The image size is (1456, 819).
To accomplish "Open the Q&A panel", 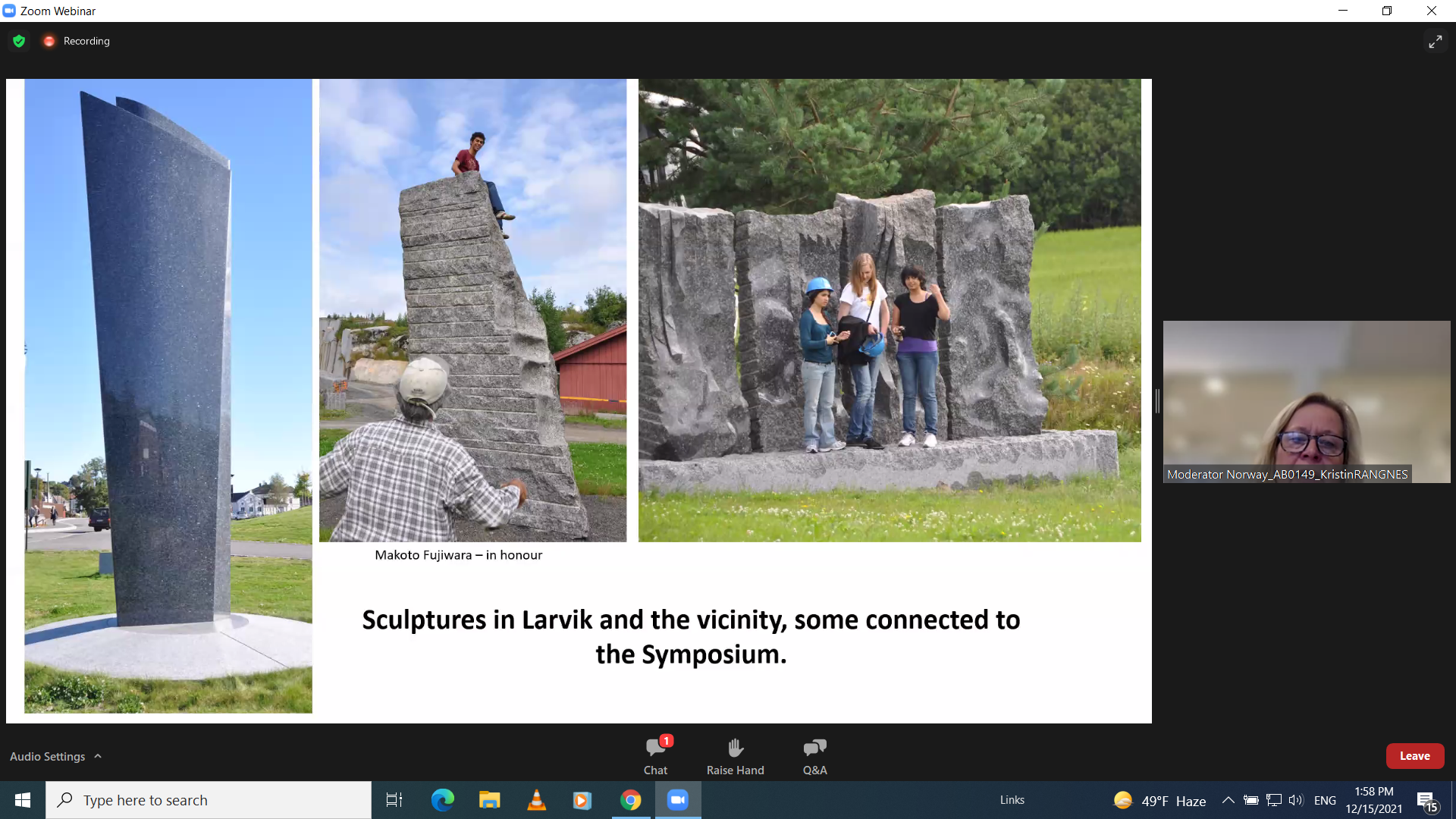I will pyautogui.click(x=814, y=755).
